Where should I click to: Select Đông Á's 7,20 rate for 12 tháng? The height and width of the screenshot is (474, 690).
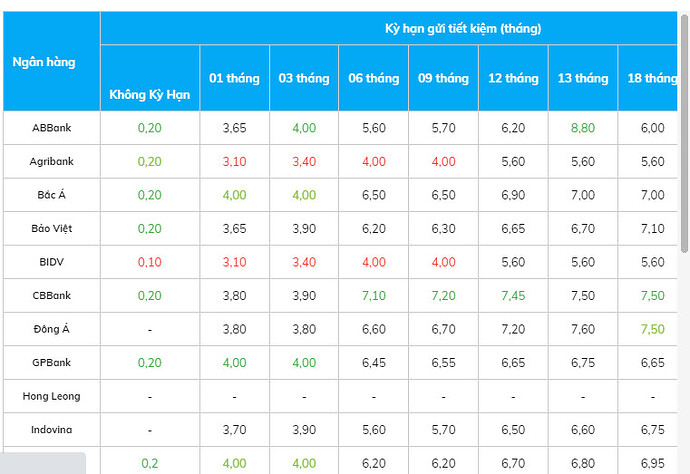[x=514, y=329]
